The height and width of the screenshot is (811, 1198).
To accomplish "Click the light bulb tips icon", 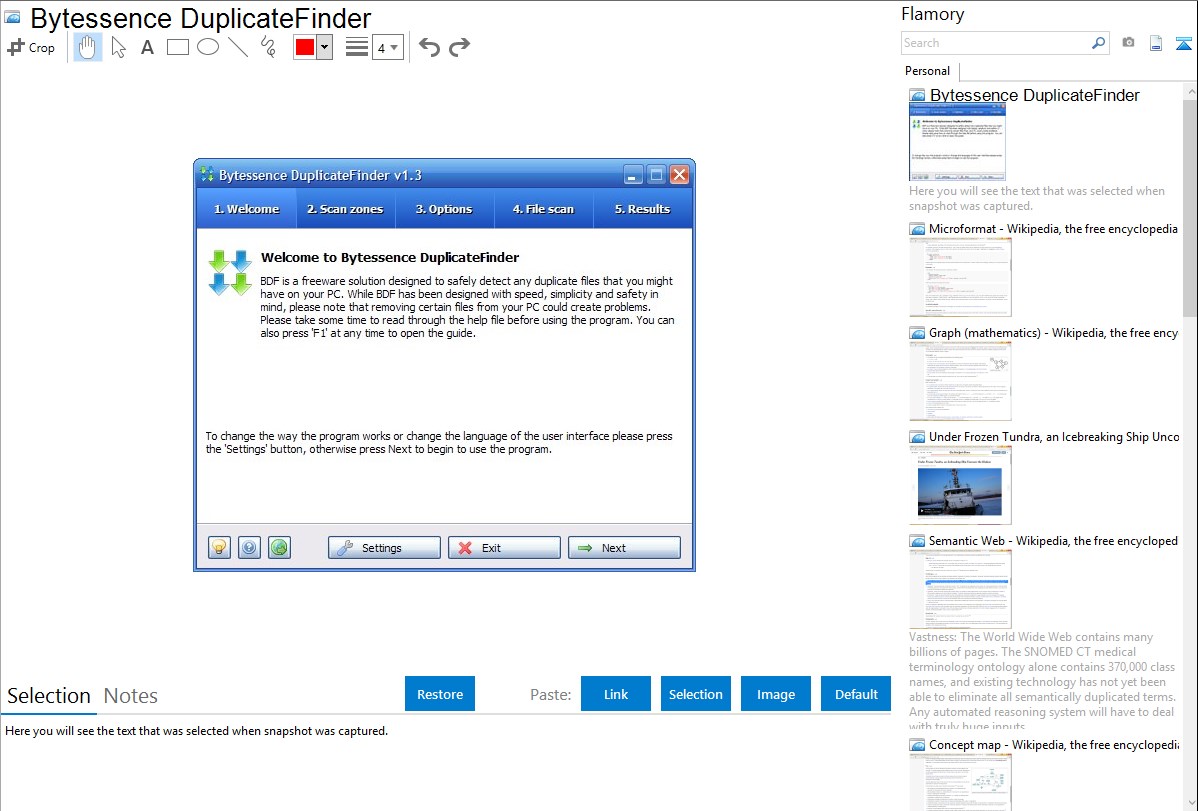I will click(x=219, y=547).
